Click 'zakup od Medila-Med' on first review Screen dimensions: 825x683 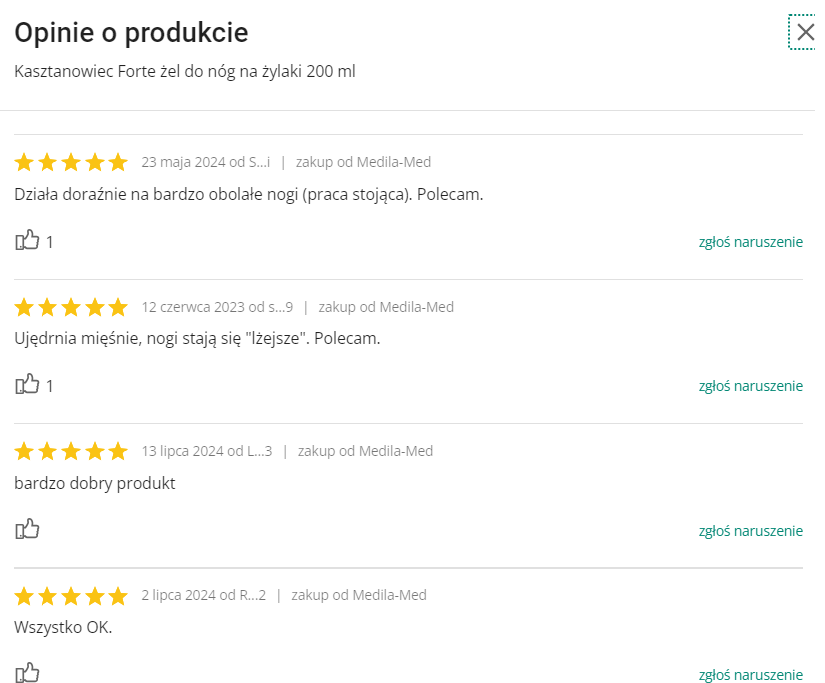coord(363,162)
